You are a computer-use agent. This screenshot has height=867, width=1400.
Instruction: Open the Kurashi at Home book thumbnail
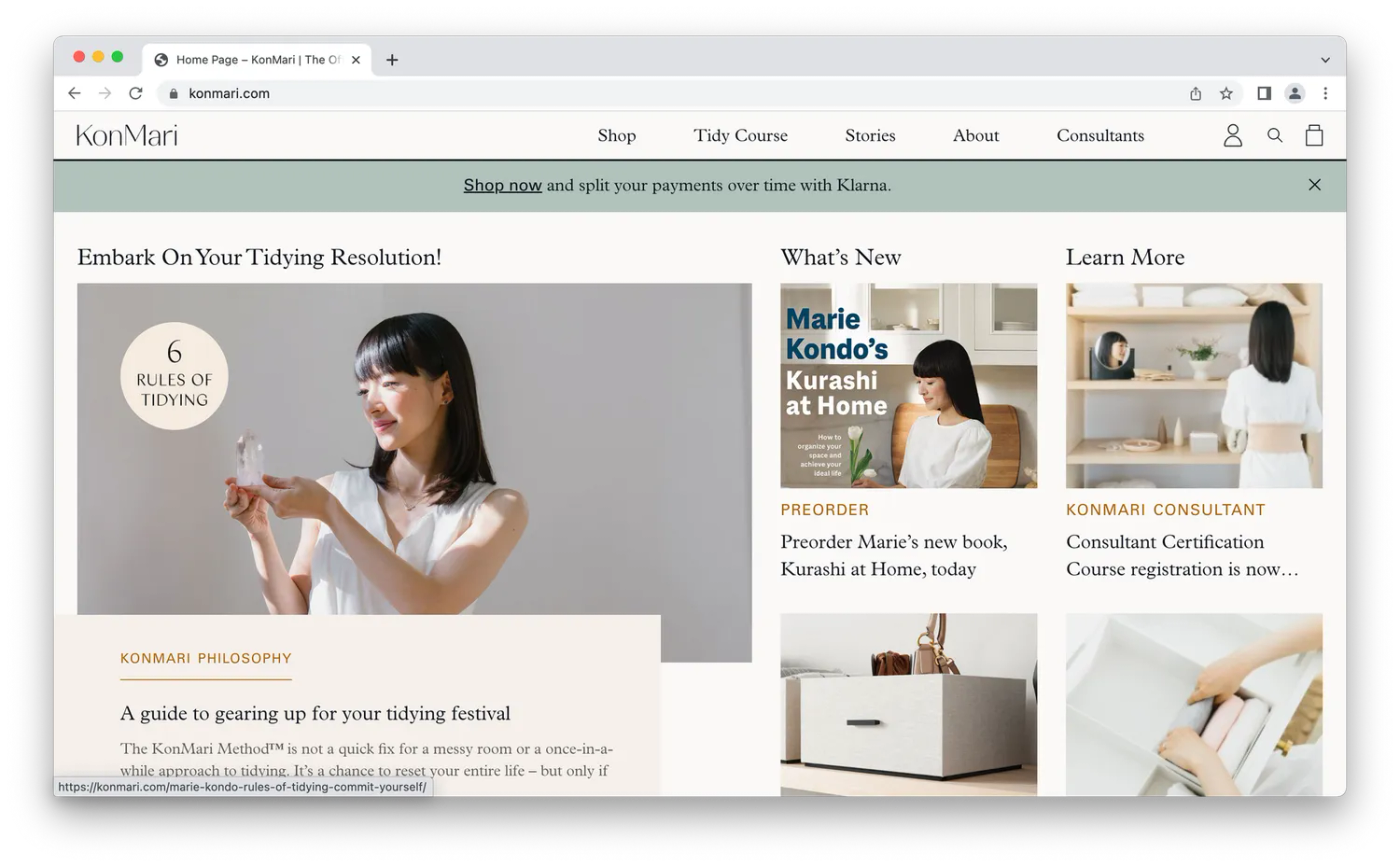pyautogui.click(x=908, y=385)
